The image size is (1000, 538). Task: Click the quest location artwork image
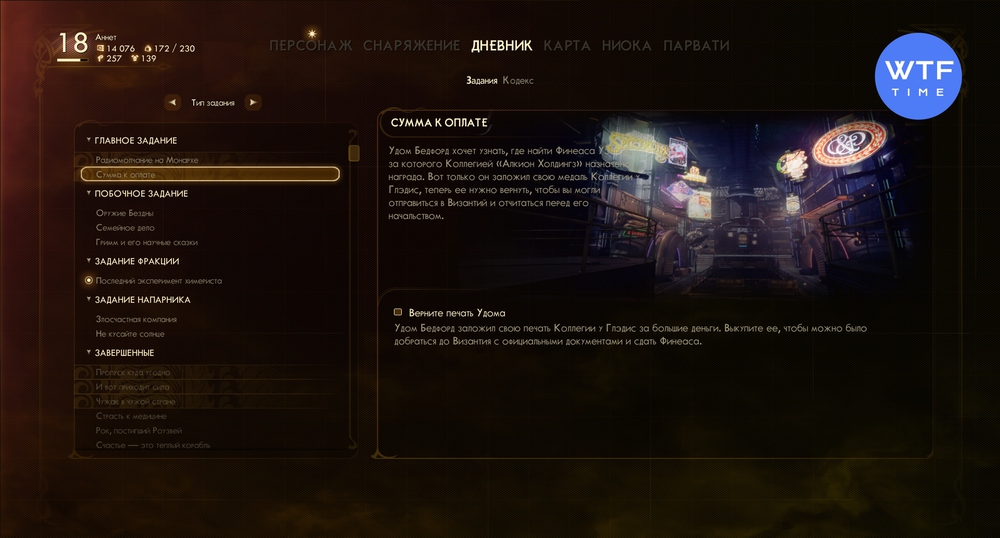pyautogui.click(x=759, y=204)
